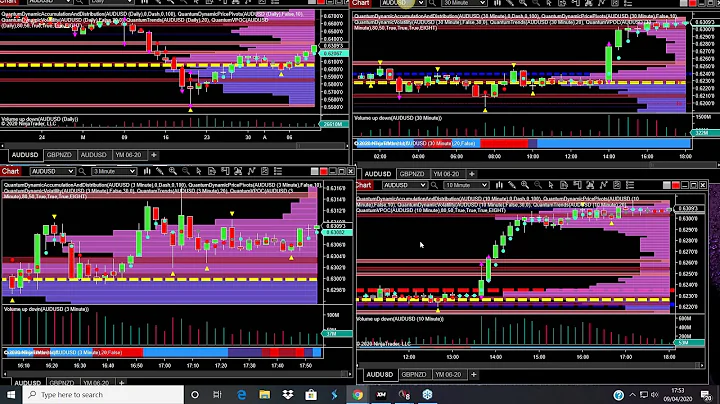The width and height of the screenshot is (720, 404).
Task: Open the AUDUSD instrument dropdown in 3 Minute chart
Action: pos(52,171)
